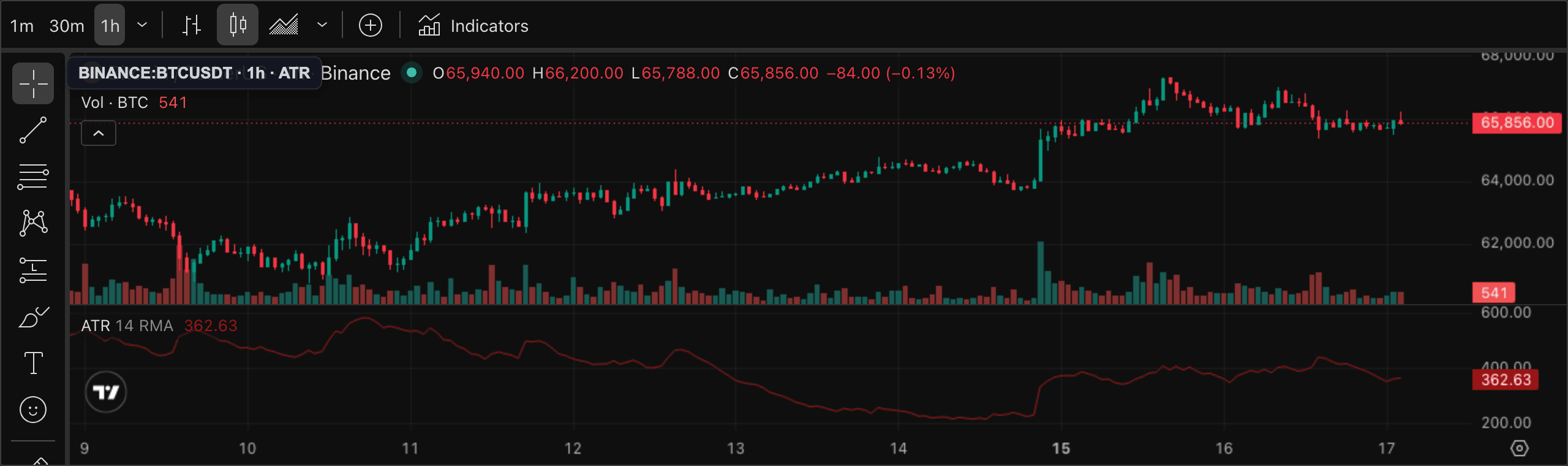1568x466 pixels.
Task: Click the TradingView logo
Action: pos(106,392)
